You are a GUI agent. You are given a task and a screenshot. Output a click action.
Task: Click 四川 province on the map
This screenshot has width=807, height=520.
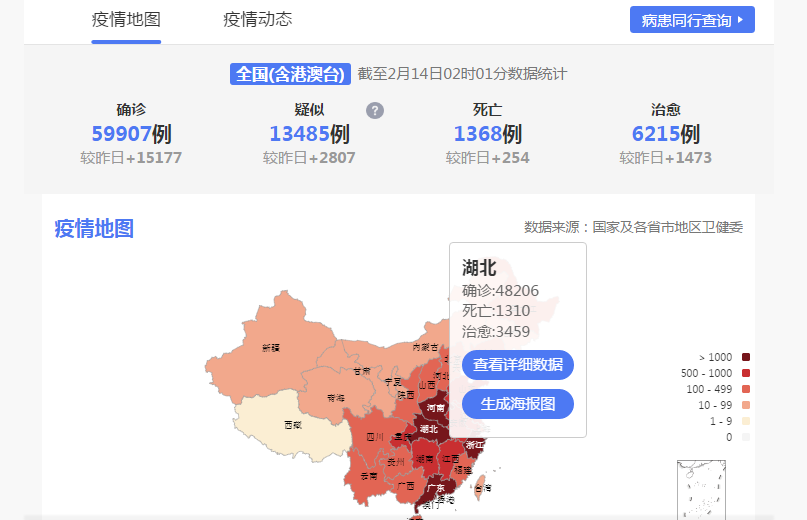pyautogui.click(x=375, y=438)
